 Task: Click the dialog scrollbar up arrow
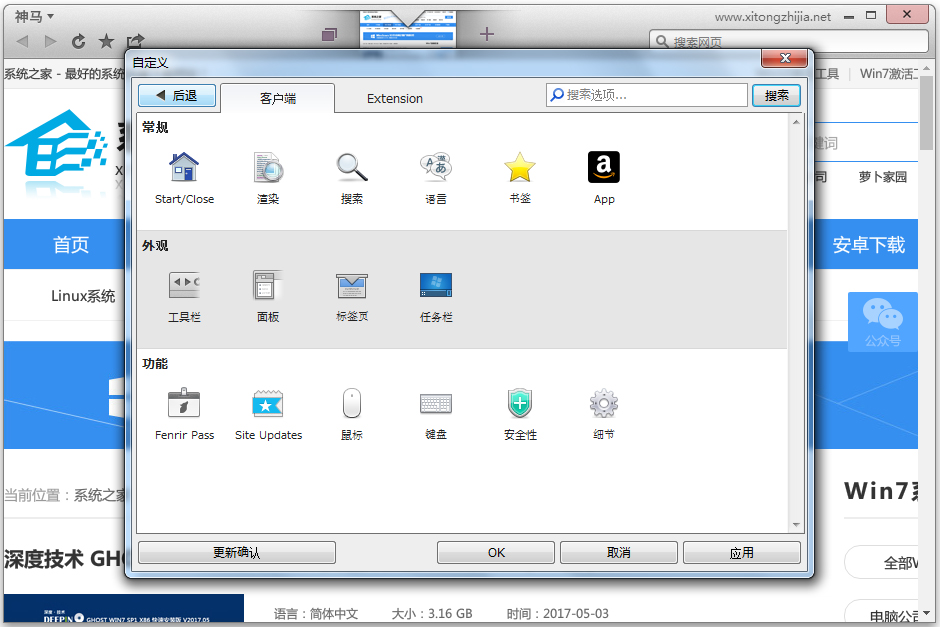pos(796,122)
